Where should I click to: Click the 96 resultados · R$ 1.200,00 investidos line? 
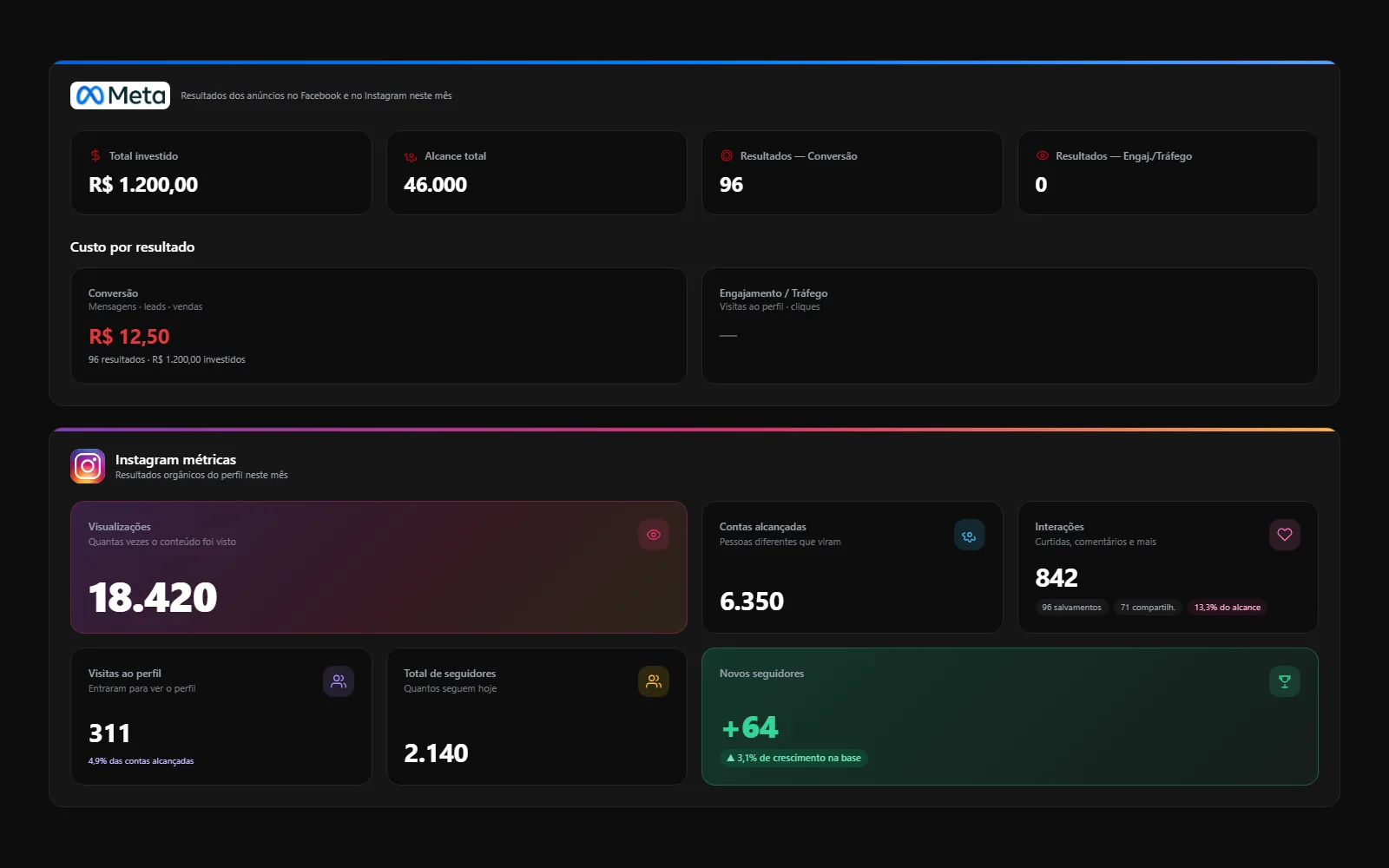pos(167,359)
